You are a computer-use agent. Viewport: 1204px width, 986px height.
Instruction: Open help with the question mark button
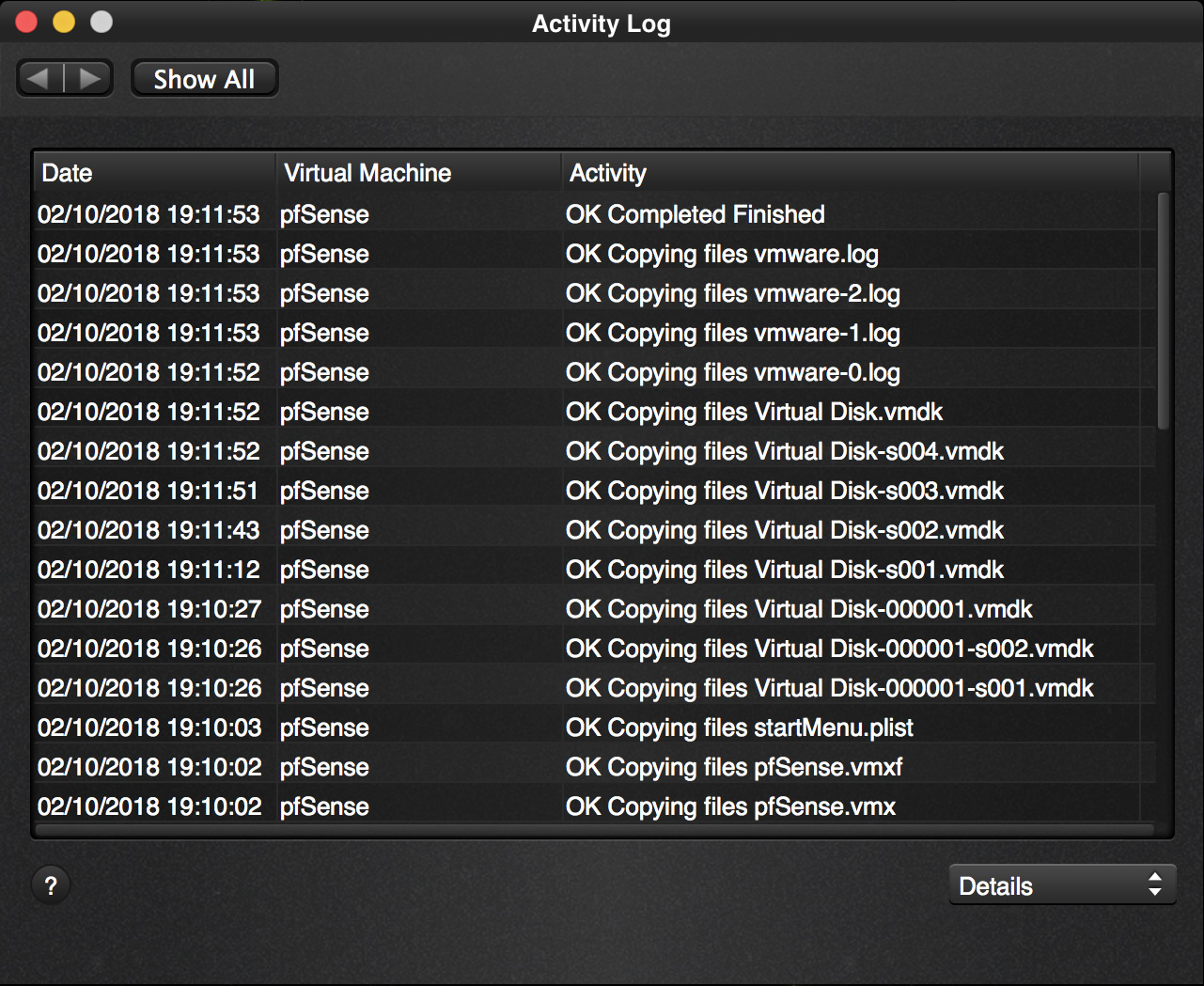pos(51,885)
